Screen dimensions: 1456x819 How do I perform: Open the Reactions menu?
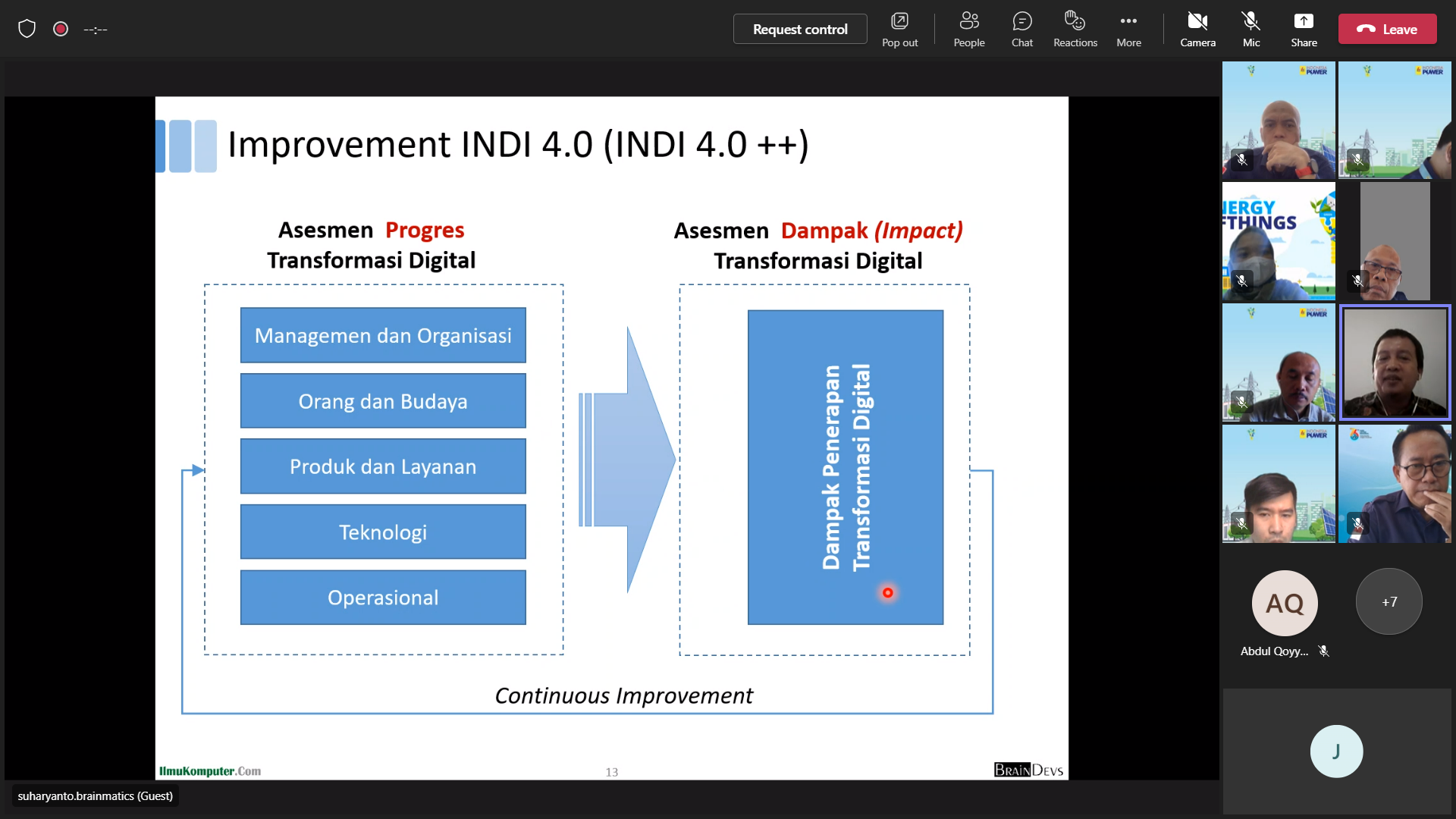tap(1075, 29)
